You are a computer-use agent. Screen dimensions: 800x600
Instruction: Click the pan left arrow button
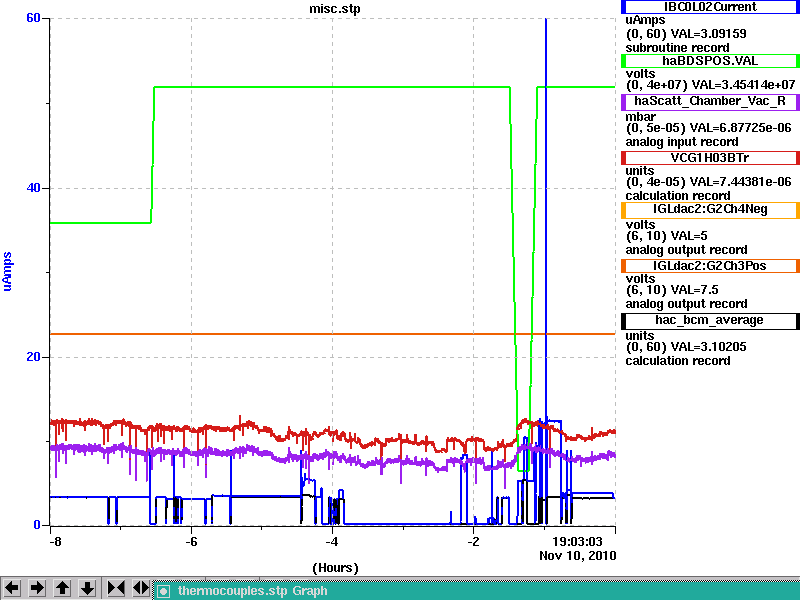[x=12, y=588]
